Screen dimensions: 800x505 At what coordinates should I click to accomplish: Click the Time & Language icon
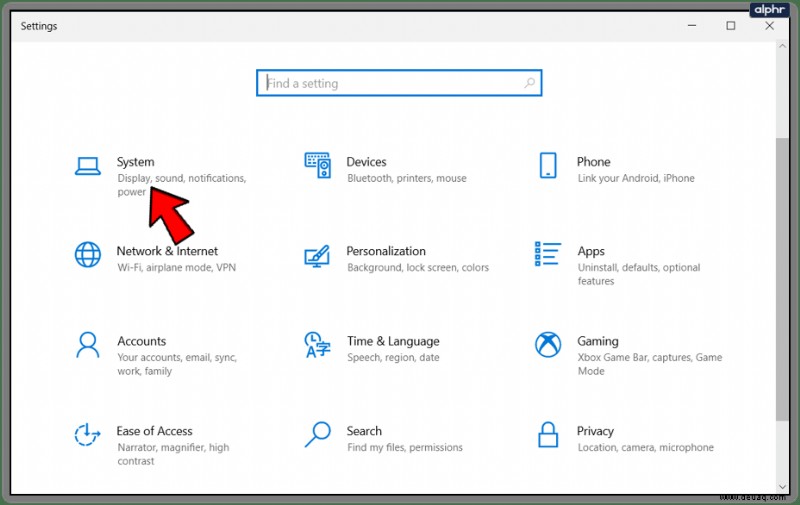pyautogui.click(x=317, y=345)
